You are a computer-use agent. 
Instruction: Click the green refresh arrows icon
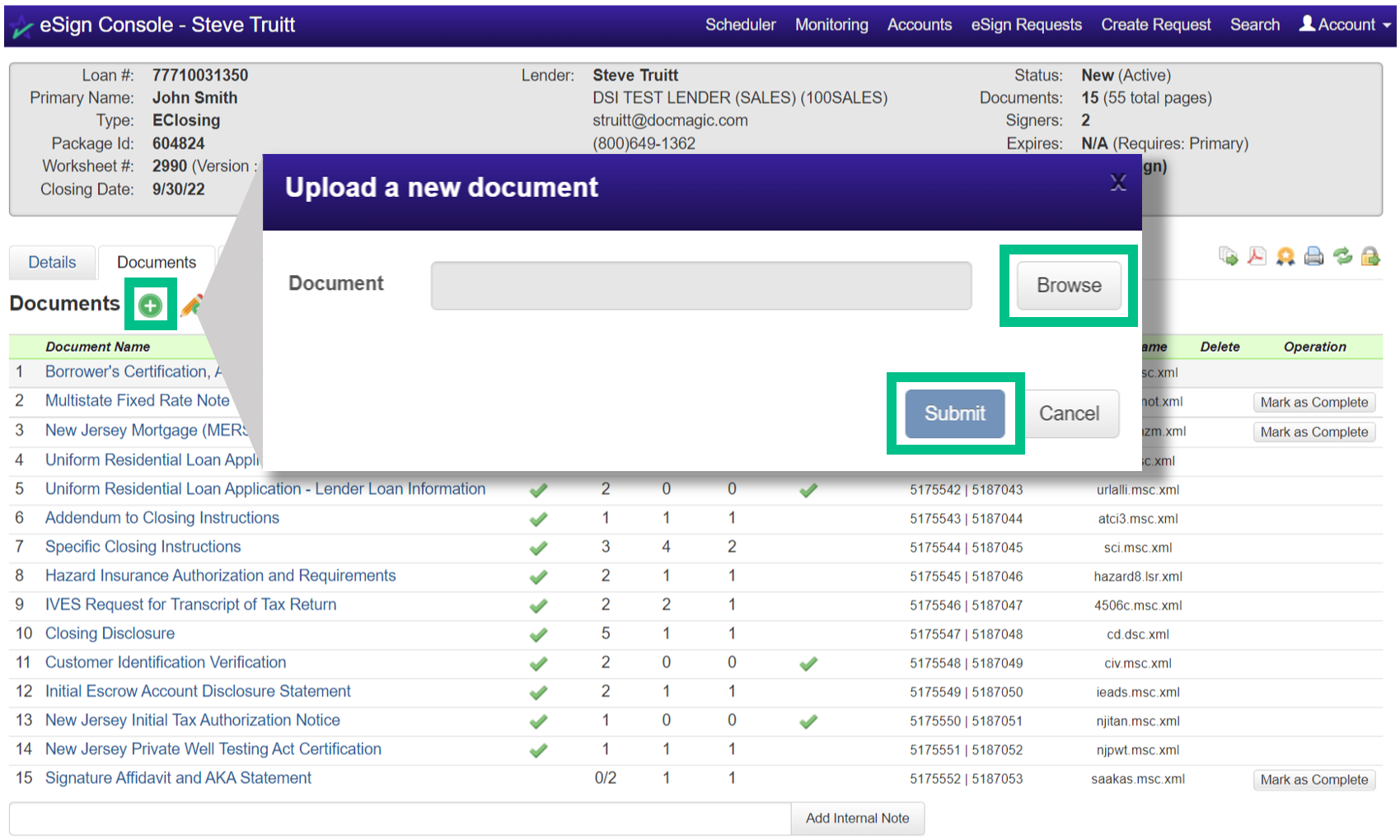1343,256
